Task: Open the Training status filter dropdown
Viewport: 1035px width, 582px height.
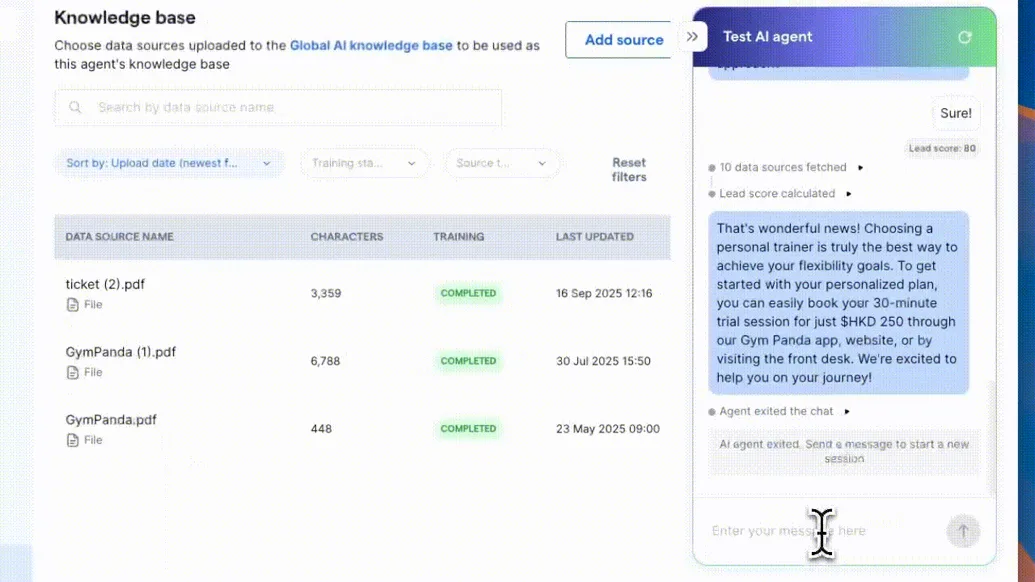Action: tap(364, 163)
